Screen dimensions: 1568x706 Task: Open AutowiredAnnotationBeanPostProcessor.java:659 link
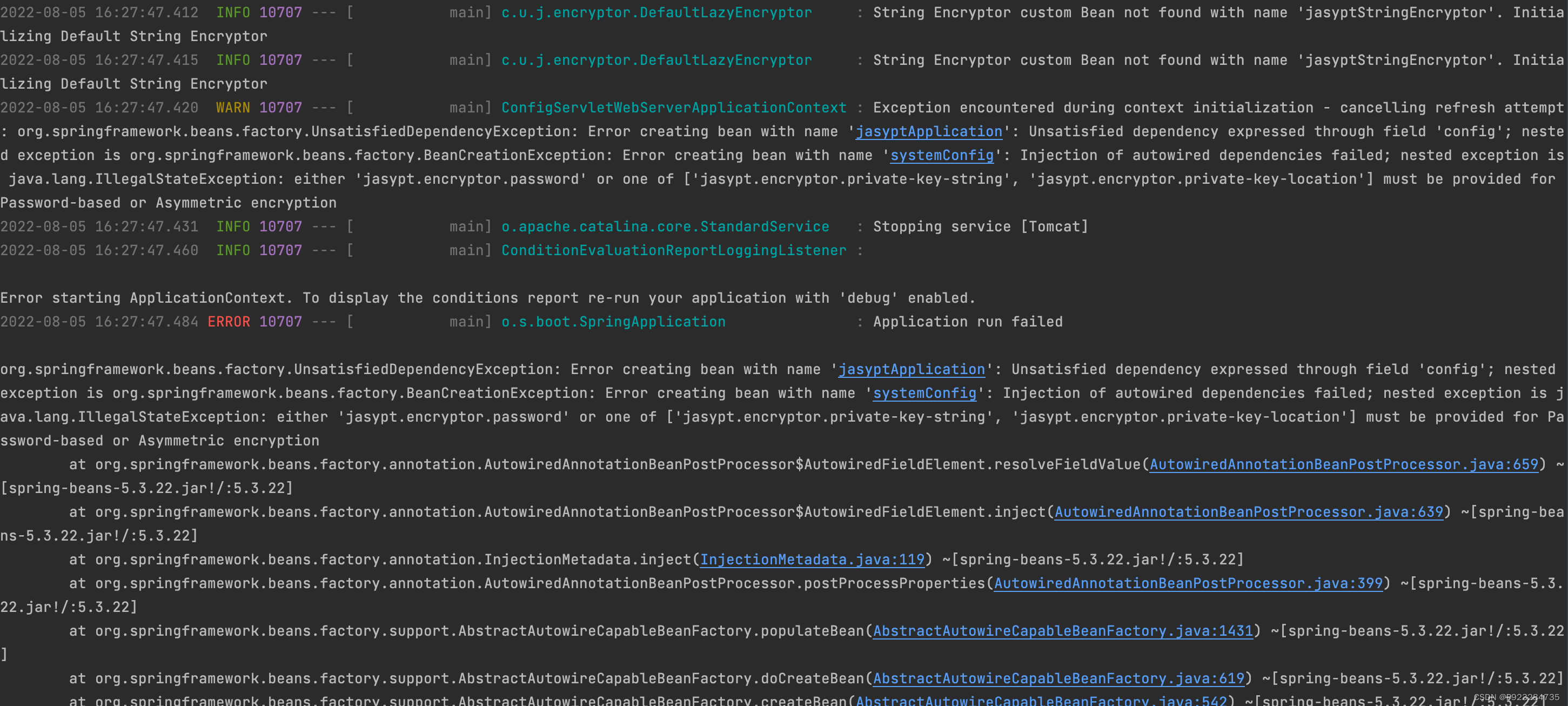tap(1344, 464)
